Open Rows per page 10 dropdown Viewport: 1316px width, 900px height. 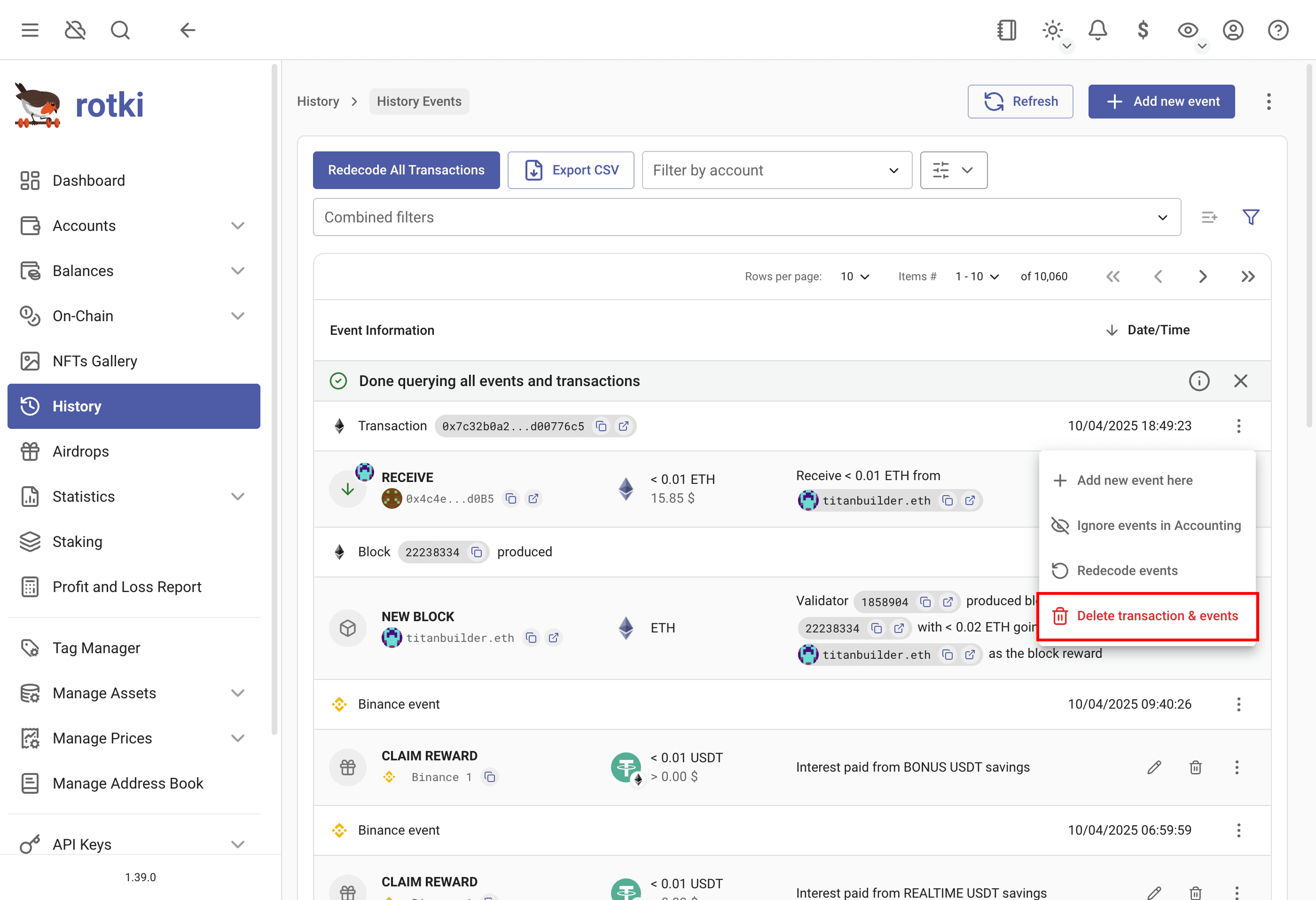click(854, 276)
